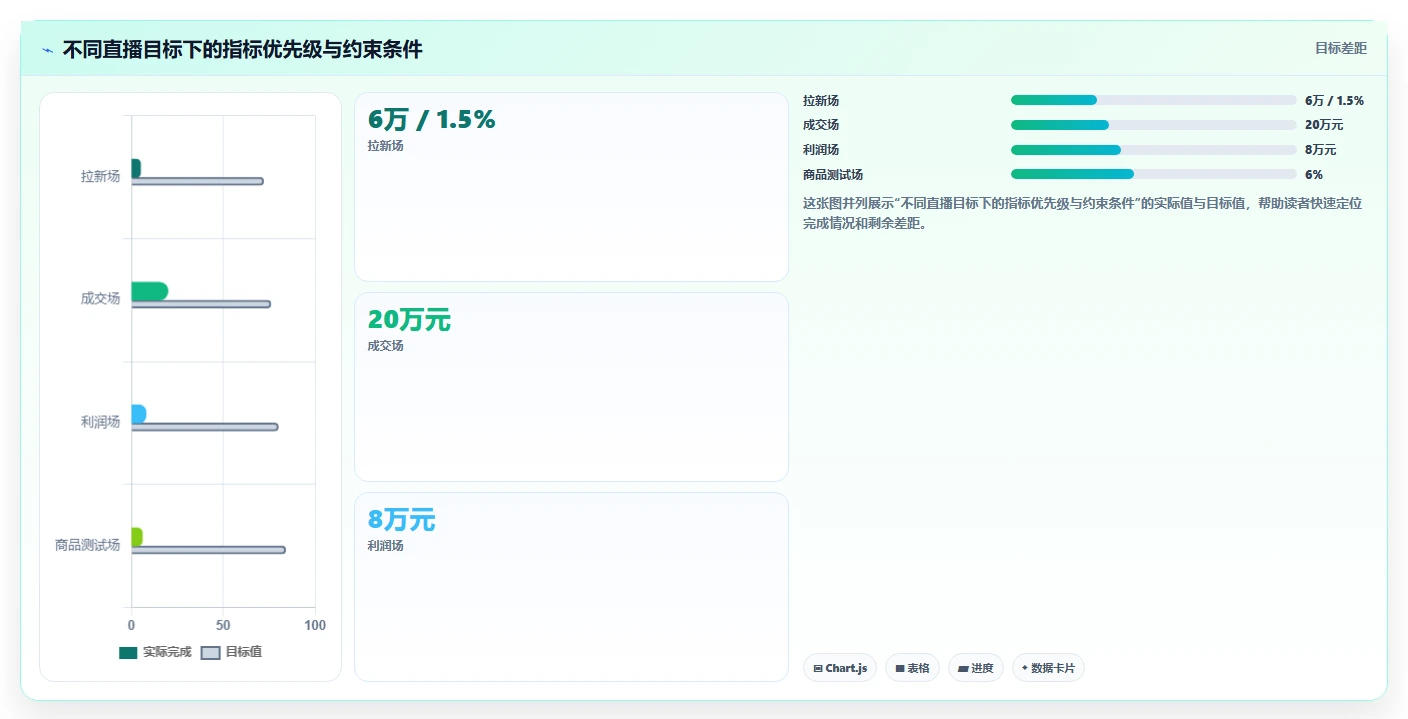1408x719 pixels.
Task: Click the x-axis value 50
Action: click(223, 625)
